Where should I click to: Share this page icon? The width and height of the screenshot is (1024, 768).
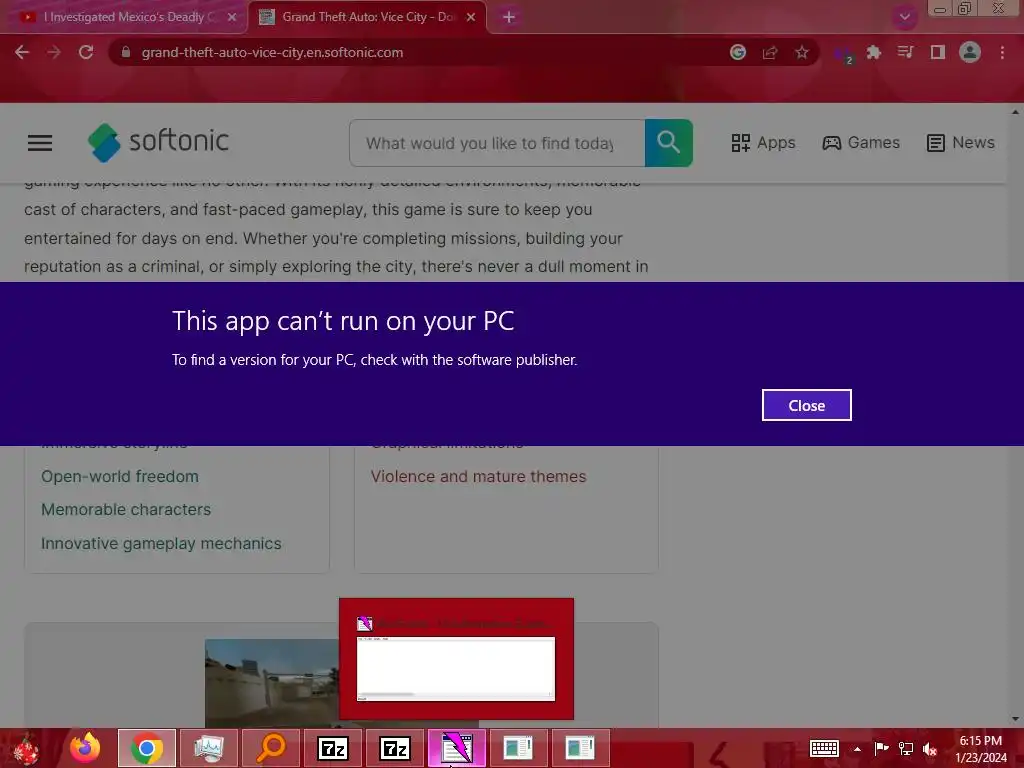coord(770,52)
